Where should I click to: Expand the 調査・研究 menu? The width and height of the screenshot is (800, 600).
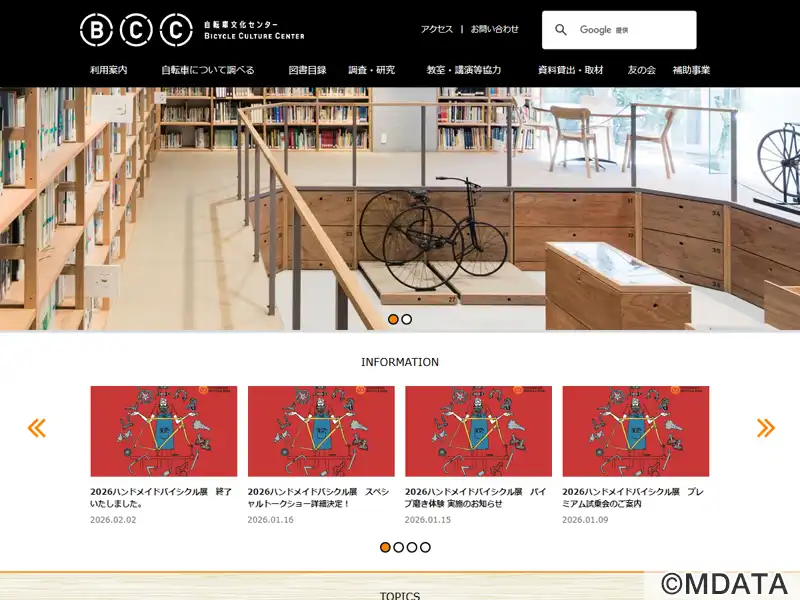pos(371,70)
